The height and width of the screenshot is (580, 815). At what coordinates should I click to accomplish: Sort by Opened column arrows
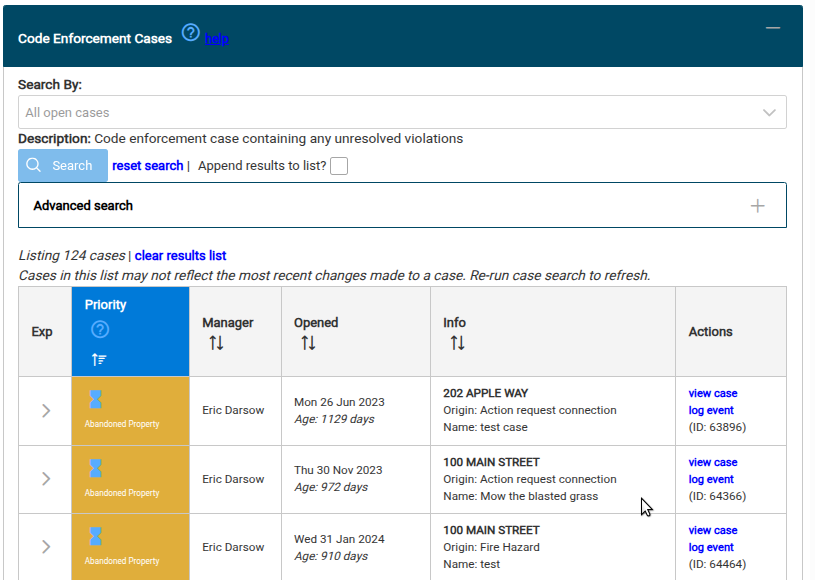click(x=308, y=343)
